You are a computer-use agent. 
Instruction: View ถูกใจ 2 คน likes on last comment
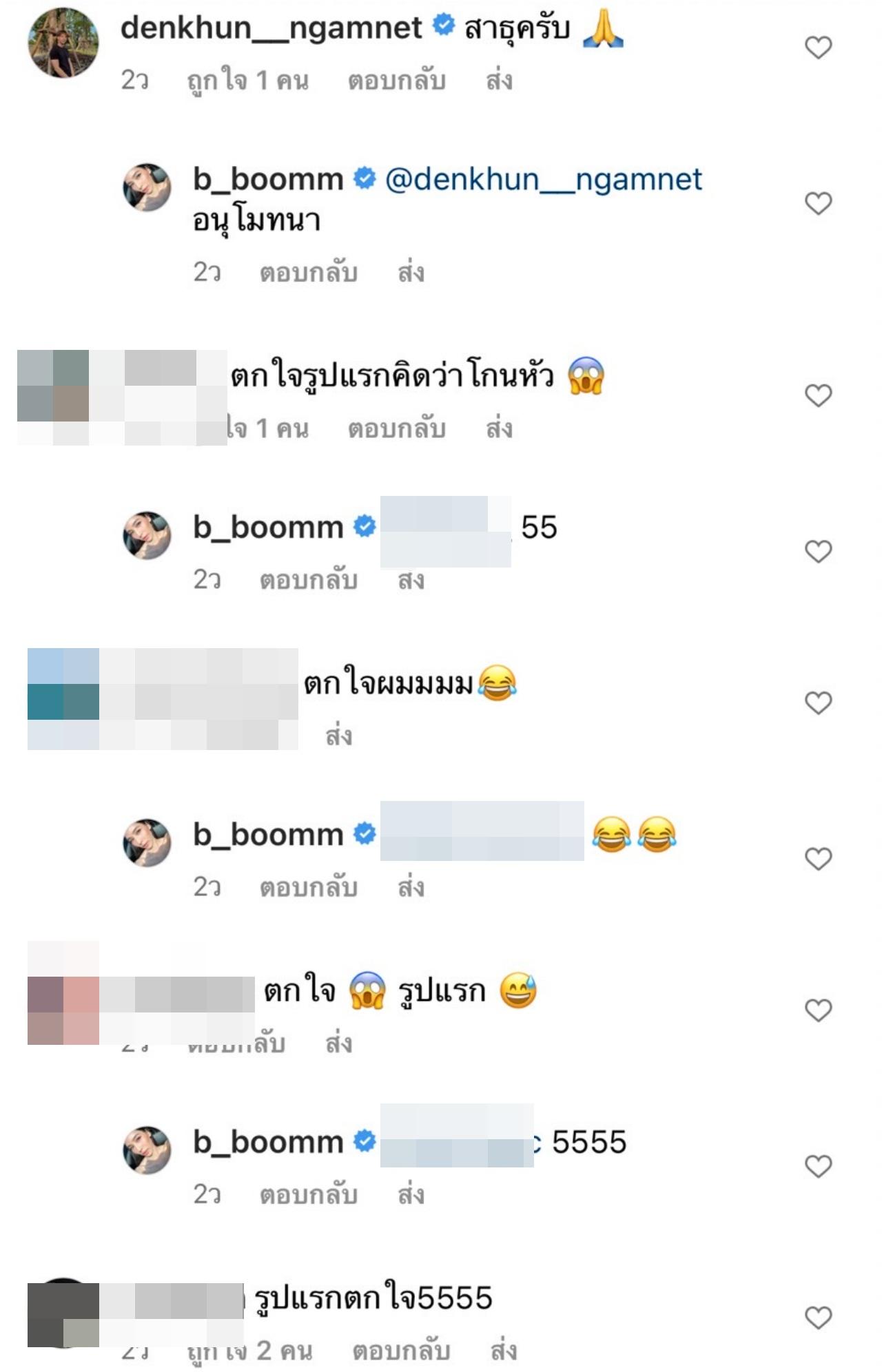(x=250, y=1351)
